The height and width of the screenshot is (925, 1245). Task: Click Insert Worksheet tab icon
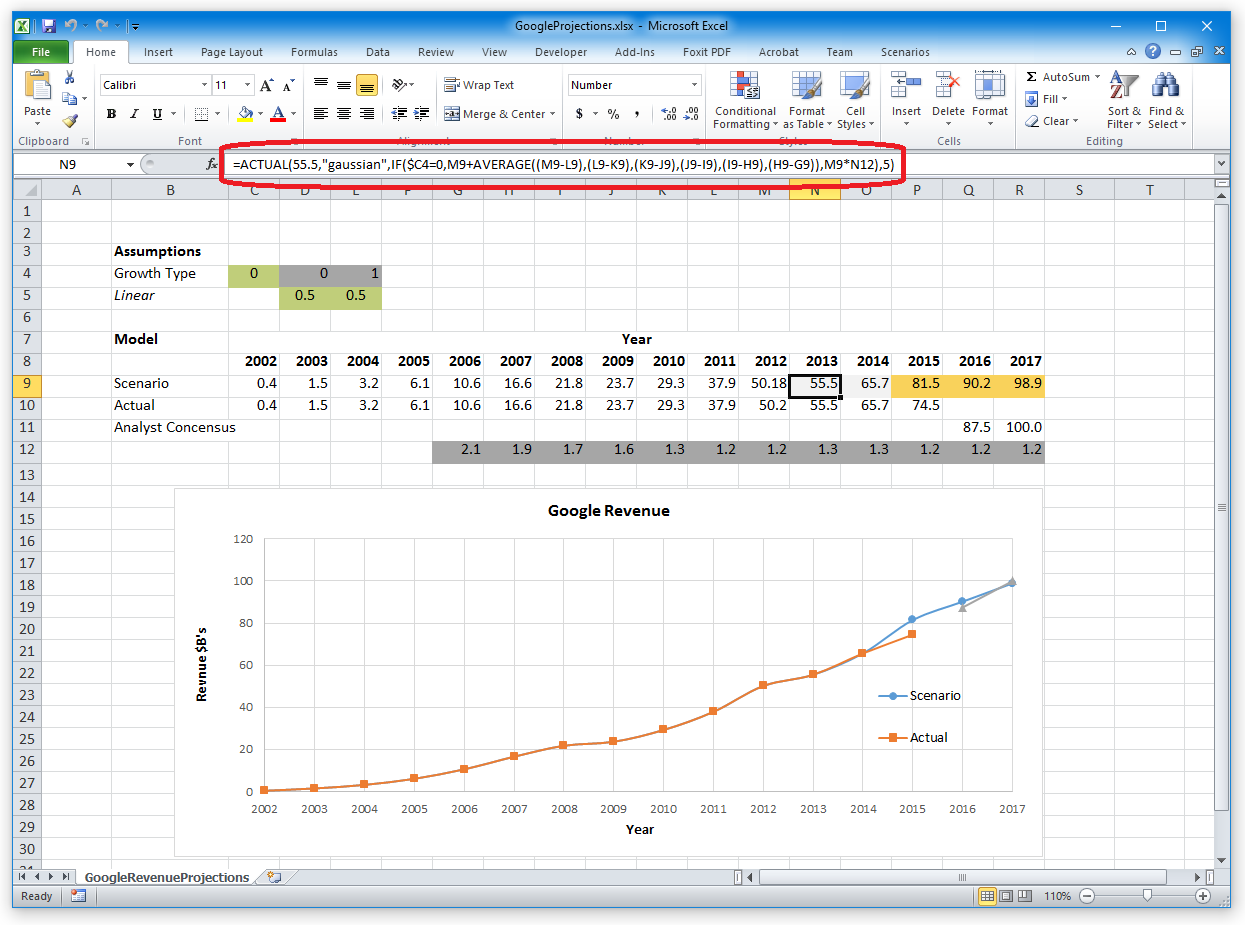274,877
